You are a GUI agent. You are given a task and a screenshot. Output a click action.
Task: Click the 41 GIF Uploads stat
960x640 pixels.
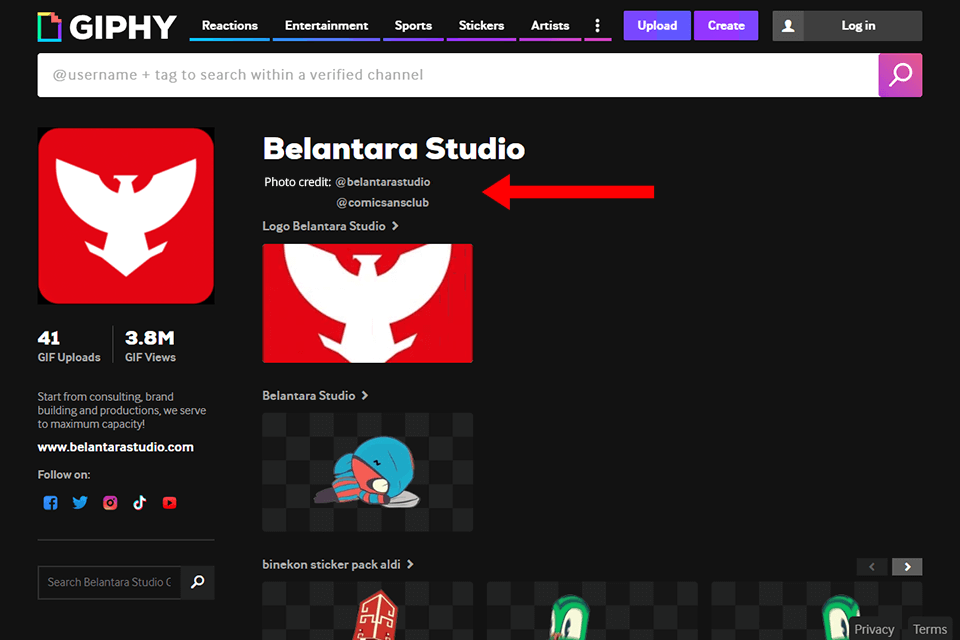(x=69, y=347)
